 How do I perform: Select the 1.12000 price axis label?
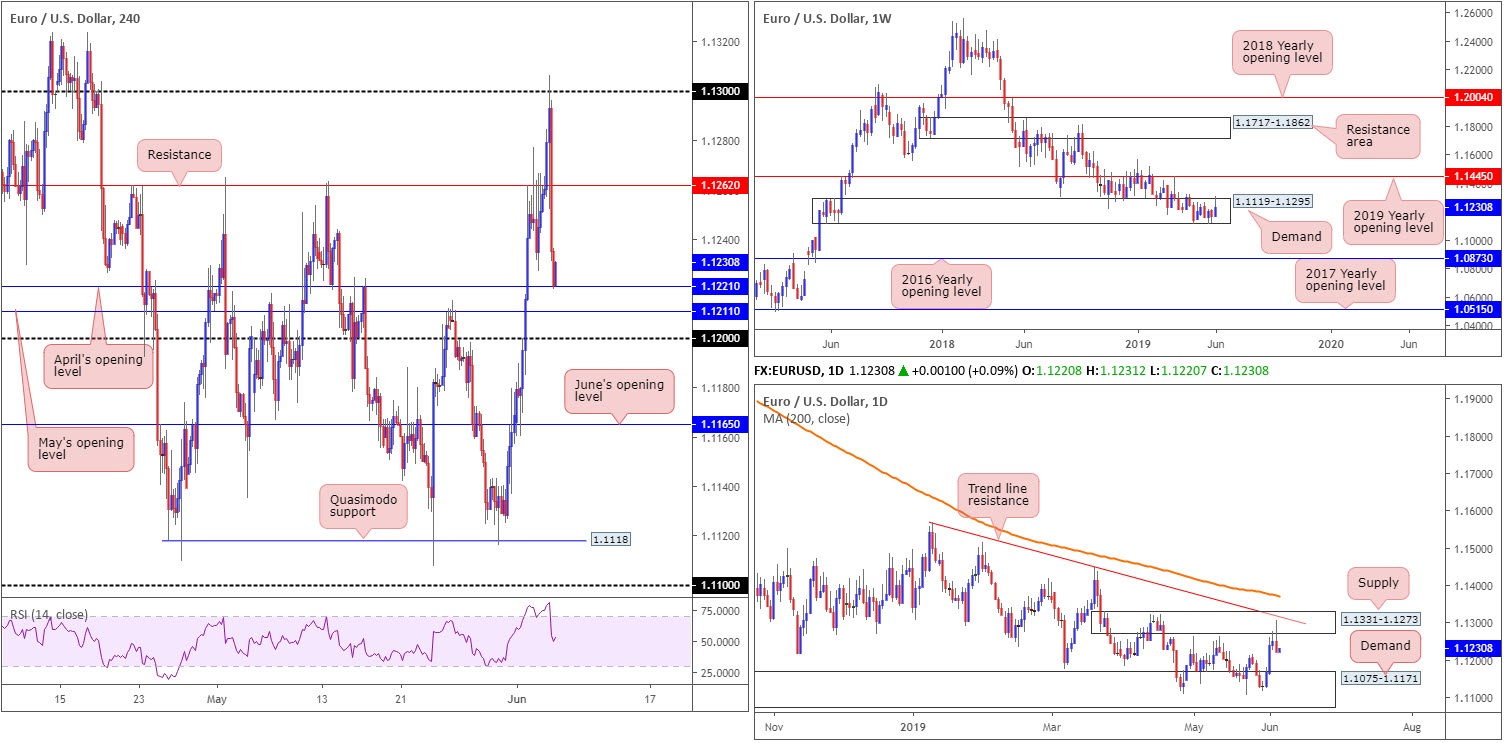point(721,339)
